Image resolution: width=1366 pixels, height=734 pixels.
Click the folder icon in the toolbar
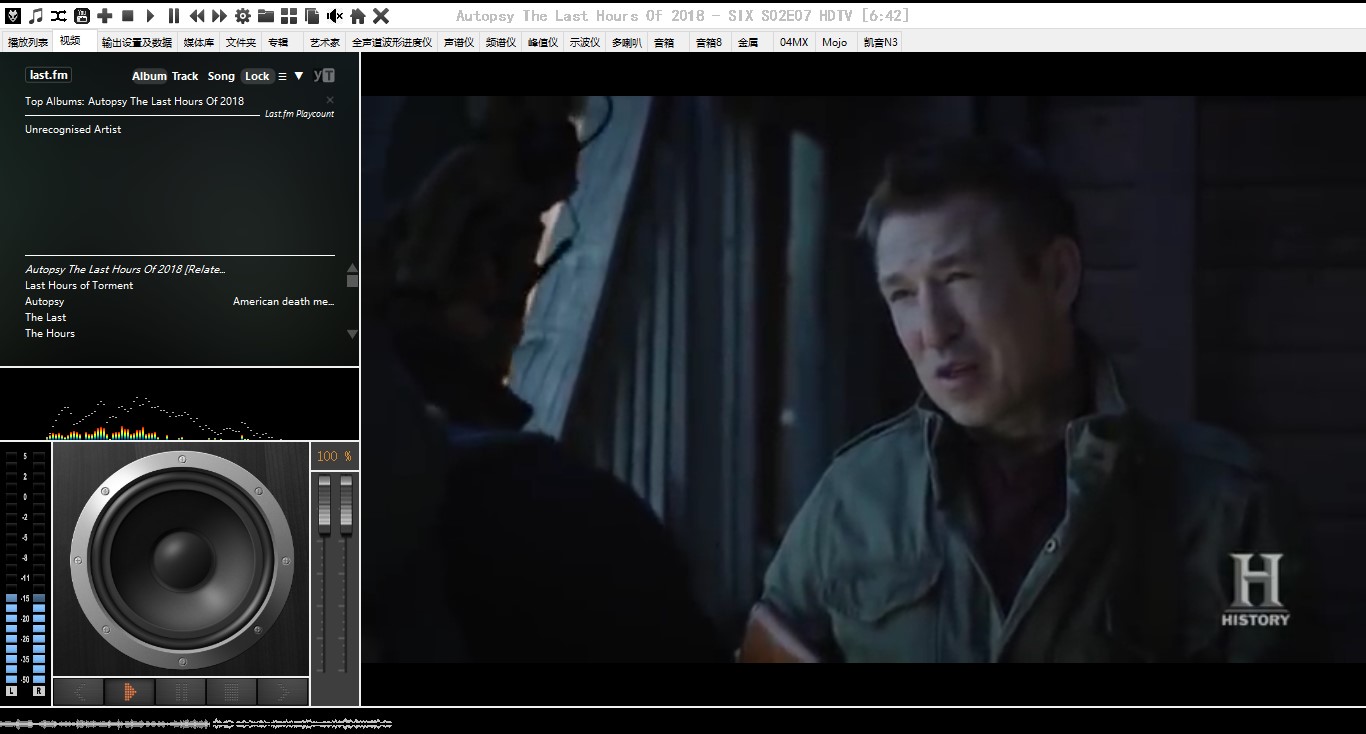[x=266, y=16]
